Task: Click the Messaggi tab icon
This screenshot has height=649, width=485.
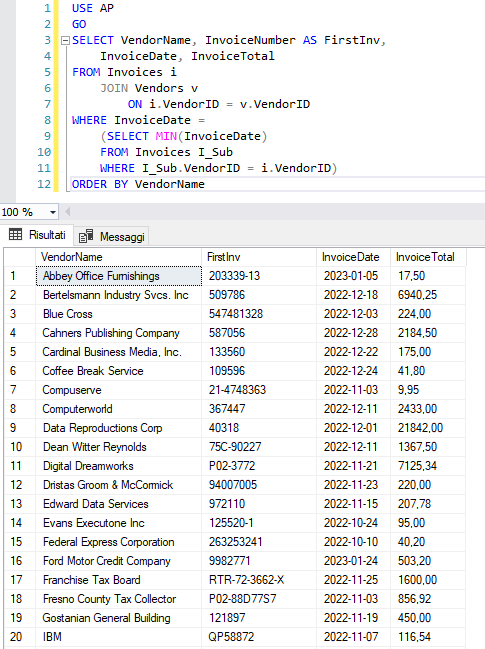Action: (x=86, y=236)
